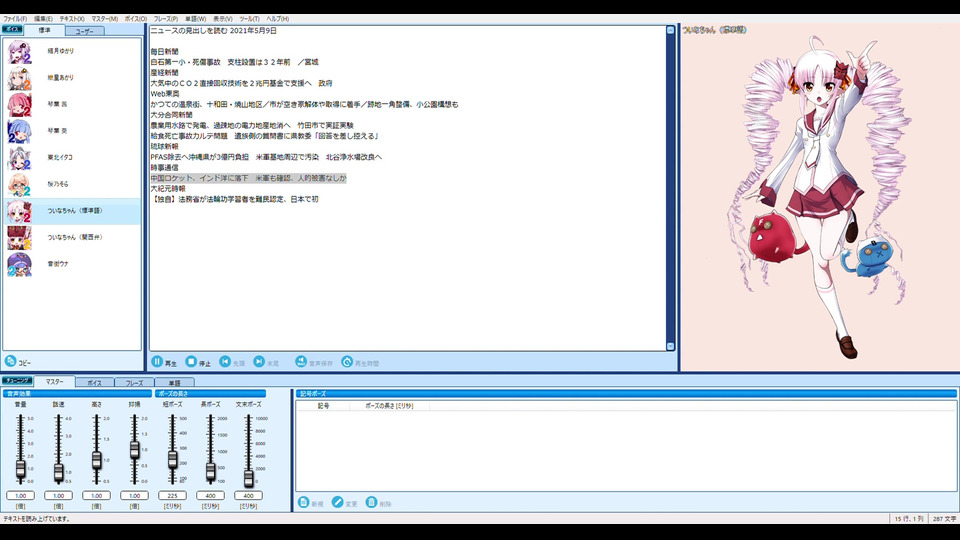Adjust the 抑揚 intonation slider handle

coord(135,450)
